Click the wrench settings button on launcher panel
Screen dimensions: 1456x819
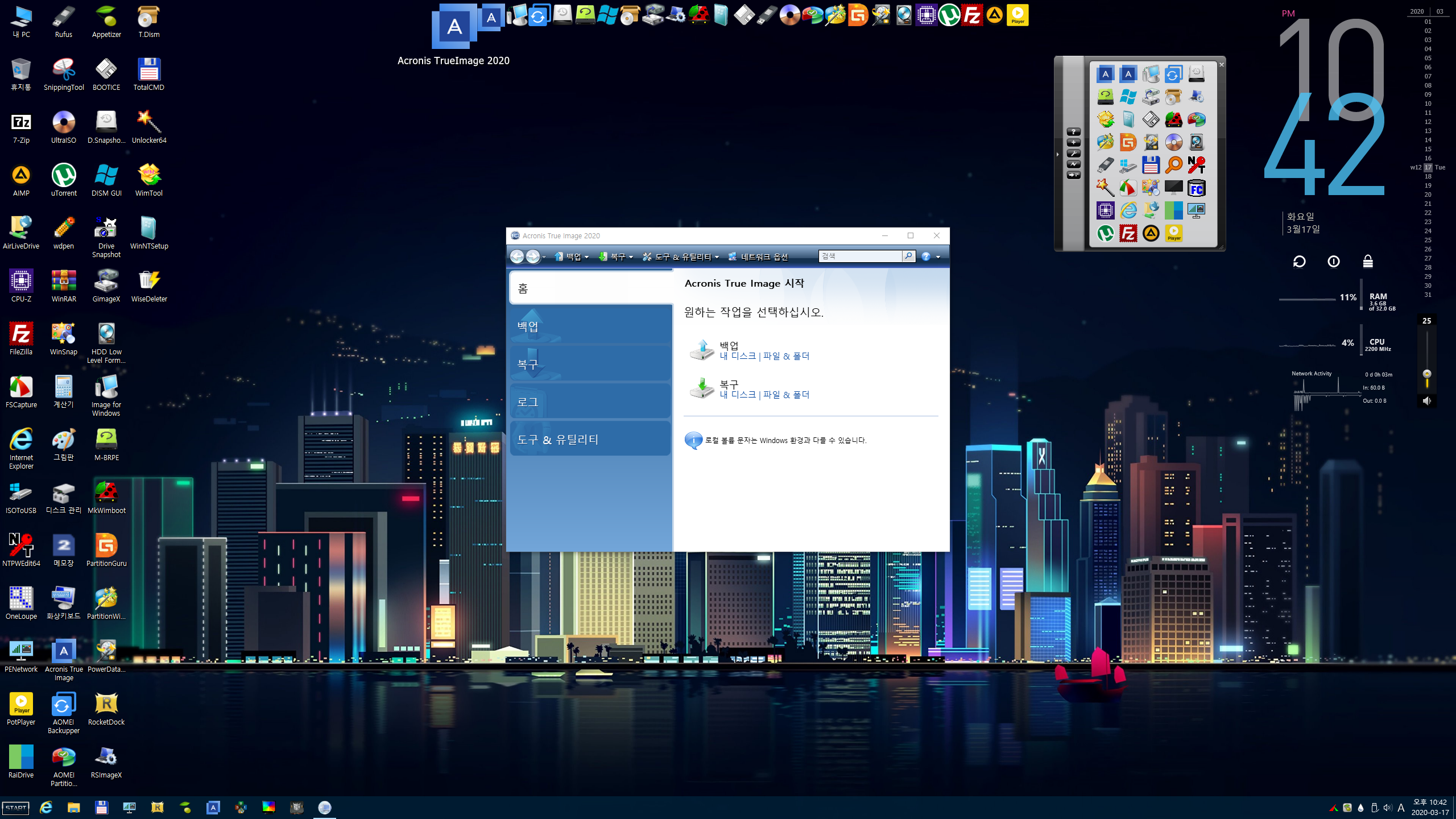(1073, 154)
